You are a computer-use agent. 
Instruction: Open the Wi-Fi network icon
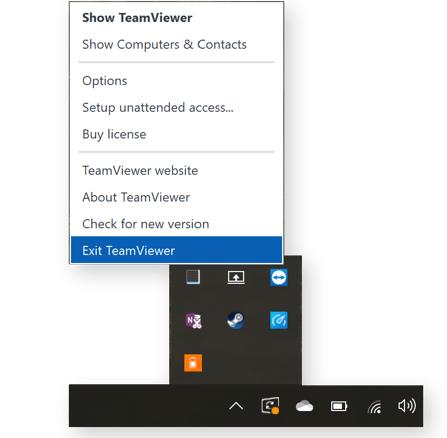[x=375, y=407]
